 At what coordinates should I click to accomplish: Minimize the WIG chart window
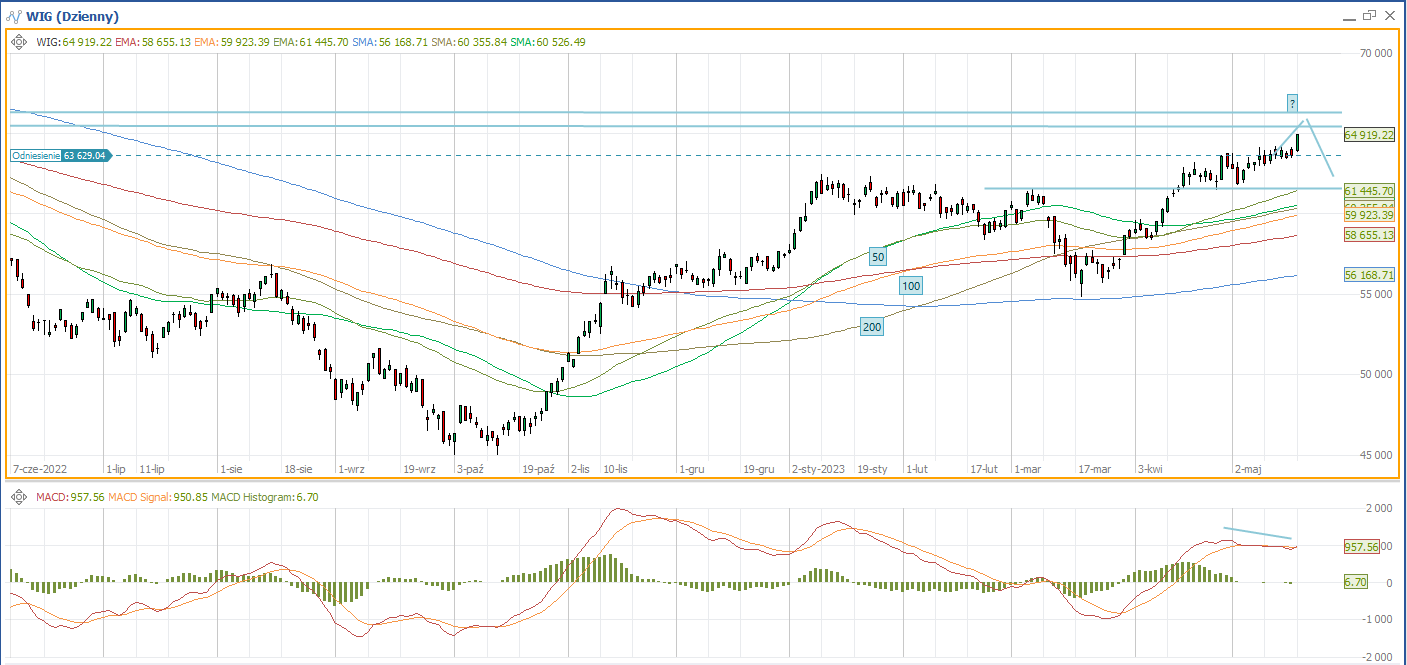[x=1345, y=15]
